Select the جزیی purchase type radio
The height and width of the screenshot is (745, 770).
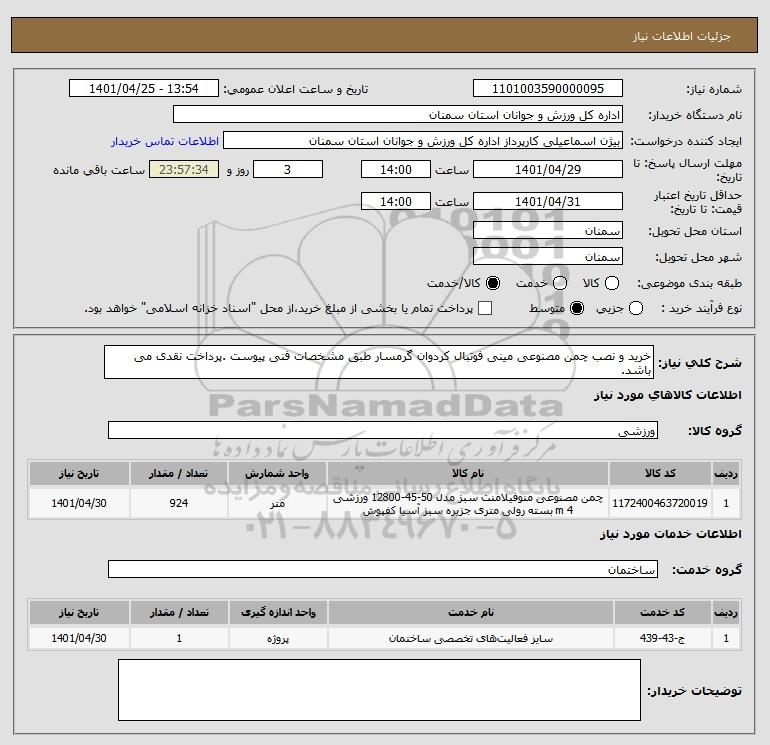[x=636, y=308]
